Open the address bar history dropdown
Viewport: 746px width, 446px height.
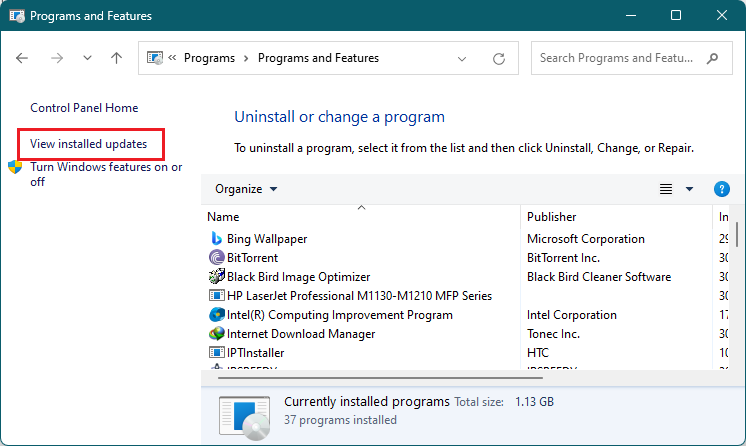click(461, 59)
